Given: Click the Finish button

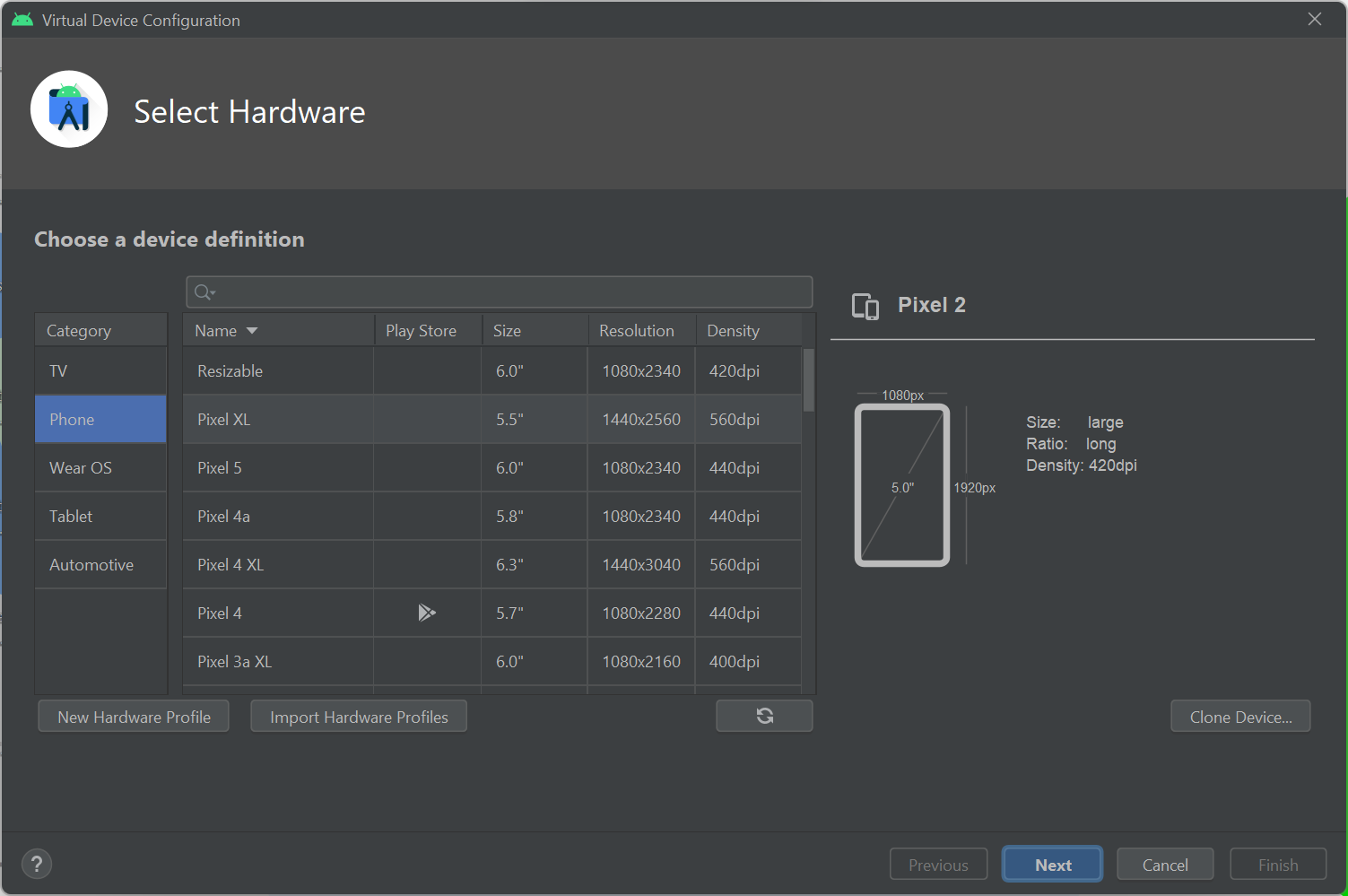Looking at the screenshot, I should 1278,865.
